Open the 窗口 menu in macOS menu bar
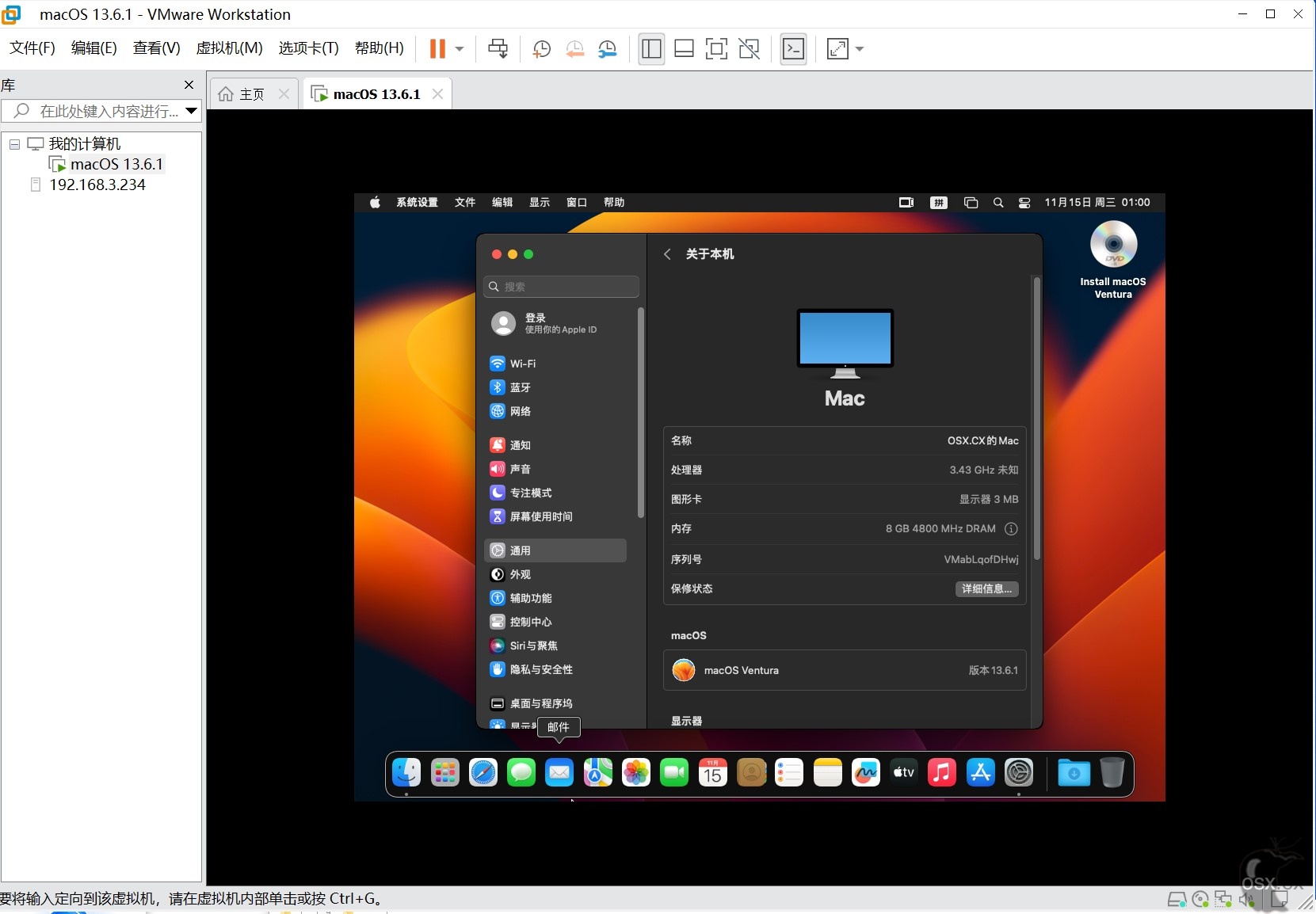This screenshot has height=914, width=1316. (577, 203)
